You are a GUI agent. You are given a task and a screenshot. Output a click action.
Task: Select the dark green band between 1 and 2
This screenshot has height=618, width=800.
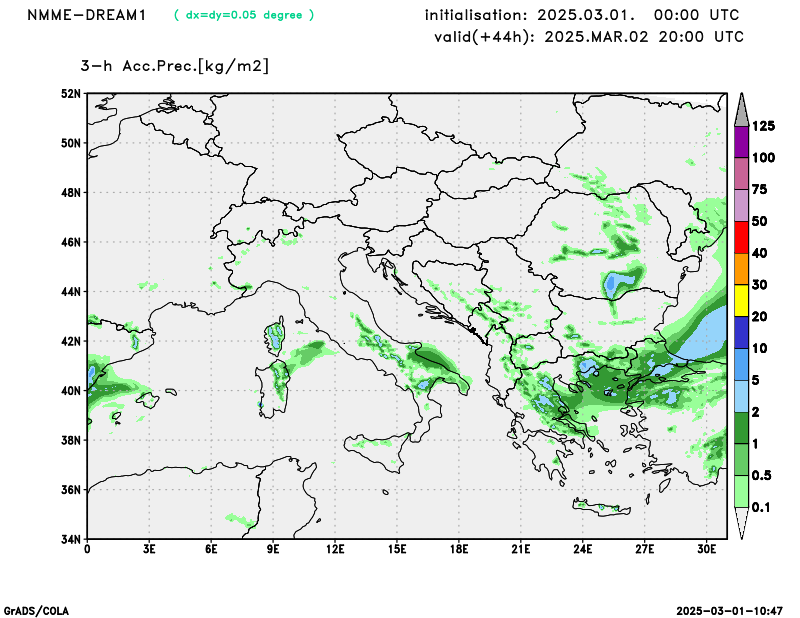pyautogui.click(x=741, y=428)
